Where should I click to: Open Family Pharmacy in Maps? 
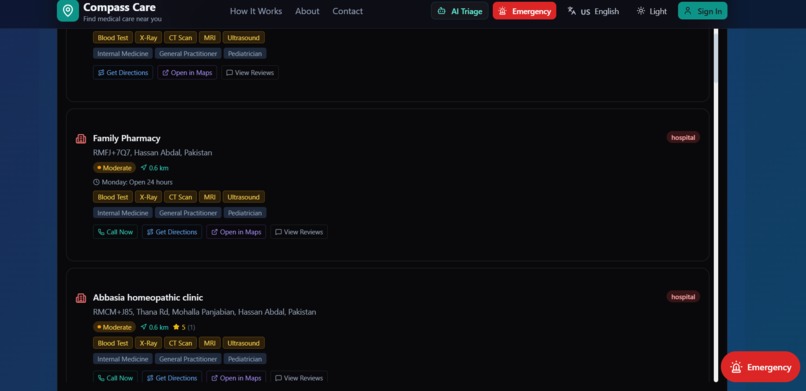pos(236,232)
